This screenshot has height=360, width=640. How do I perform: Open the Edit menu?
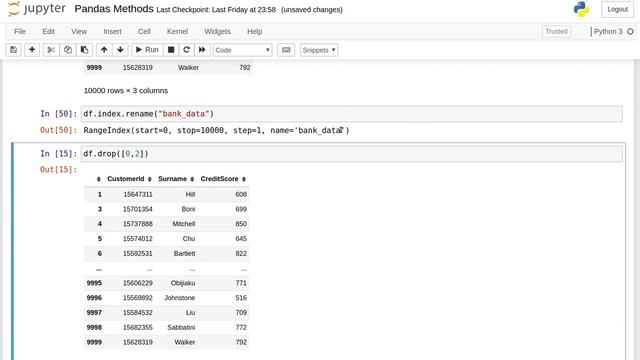[x=48, y=31]
